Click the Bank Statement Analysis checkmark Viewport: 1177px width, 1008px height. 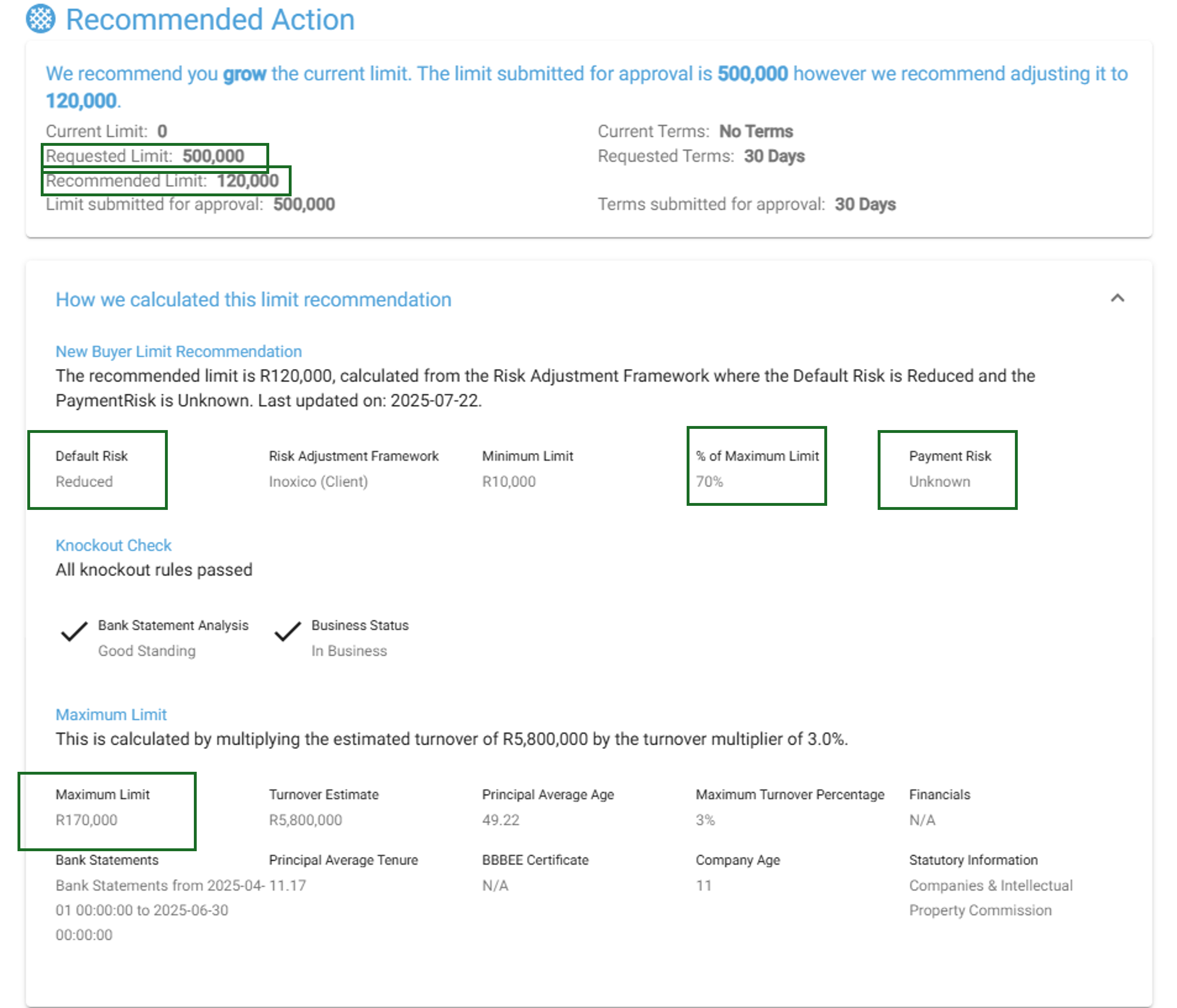tap(74, 631)
